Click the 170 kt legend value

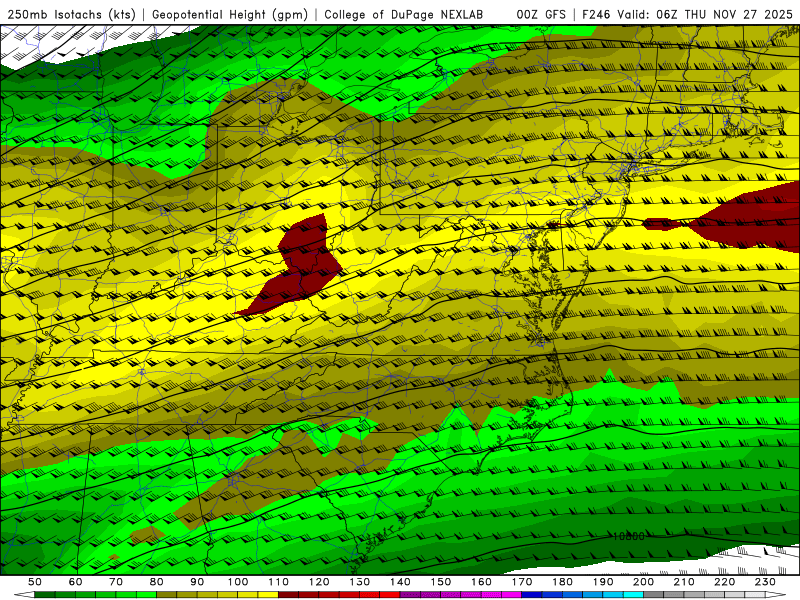[x=522, y=582]
